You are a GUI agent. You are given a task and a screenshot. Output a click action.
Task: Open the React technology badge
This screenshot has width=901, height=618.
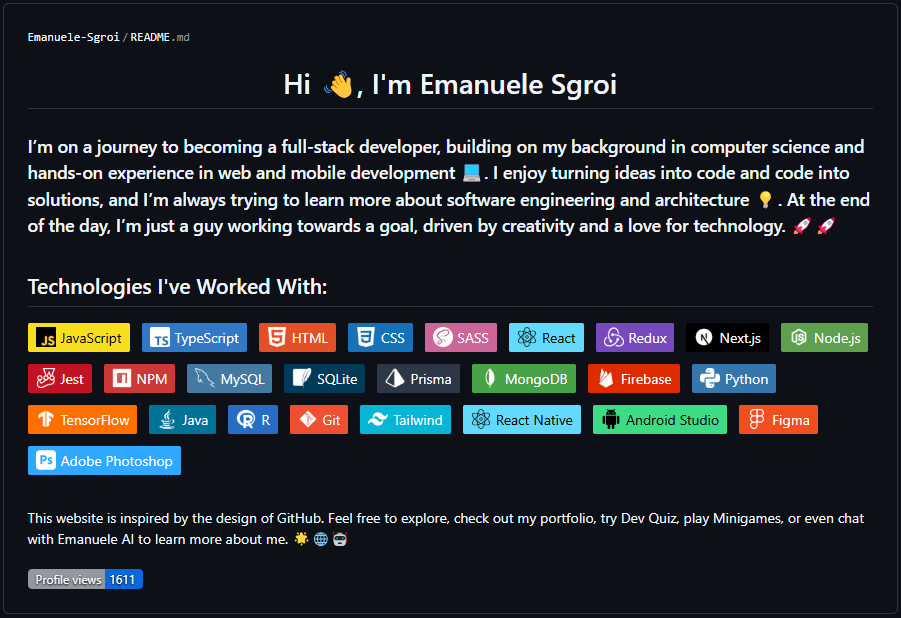pyautogui.click(x=546, y=337)
